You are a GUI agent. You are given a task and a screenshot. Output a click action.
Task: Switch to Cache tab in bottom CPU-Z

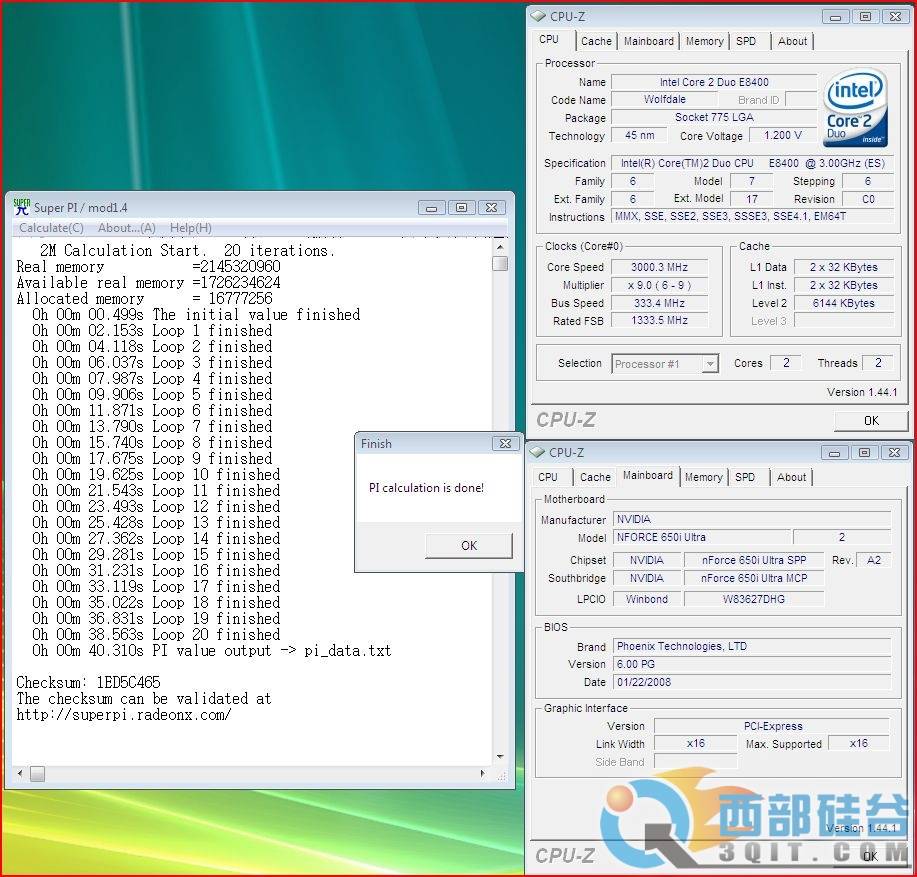pos(595,477)
